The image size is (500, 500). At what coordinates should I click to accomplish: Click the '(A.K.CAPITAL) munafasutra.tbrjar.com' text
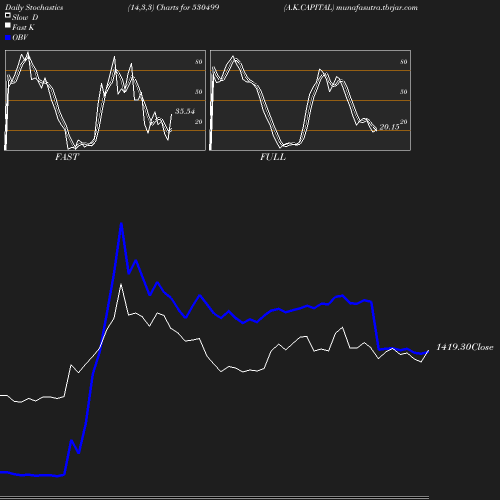tap(350, 8)
